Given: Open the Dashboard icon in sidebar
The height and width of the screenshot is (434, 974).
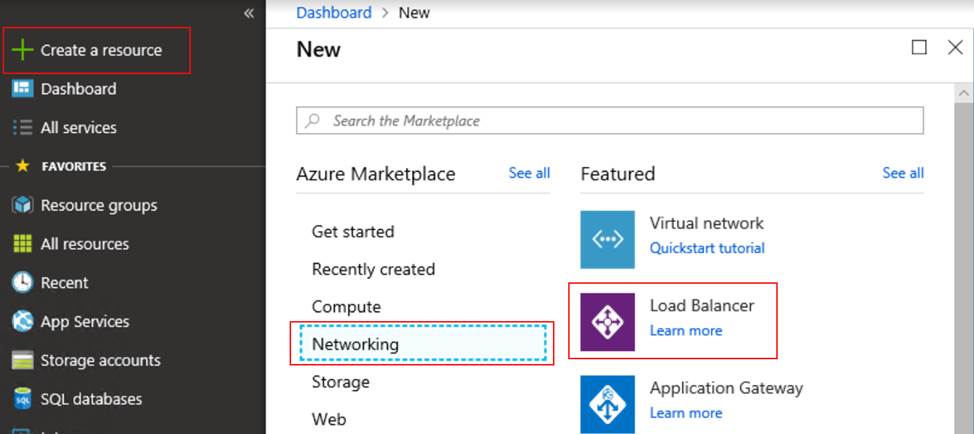Looking at the screenshot, I should tap(22, 89).
